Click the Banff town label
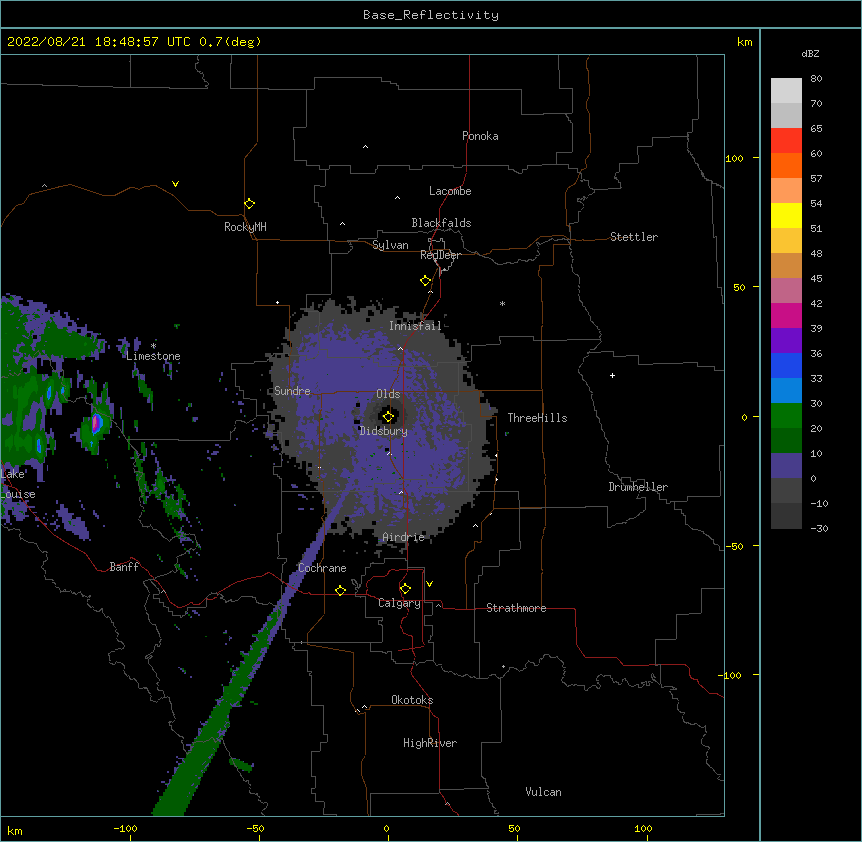 (124, 567)
